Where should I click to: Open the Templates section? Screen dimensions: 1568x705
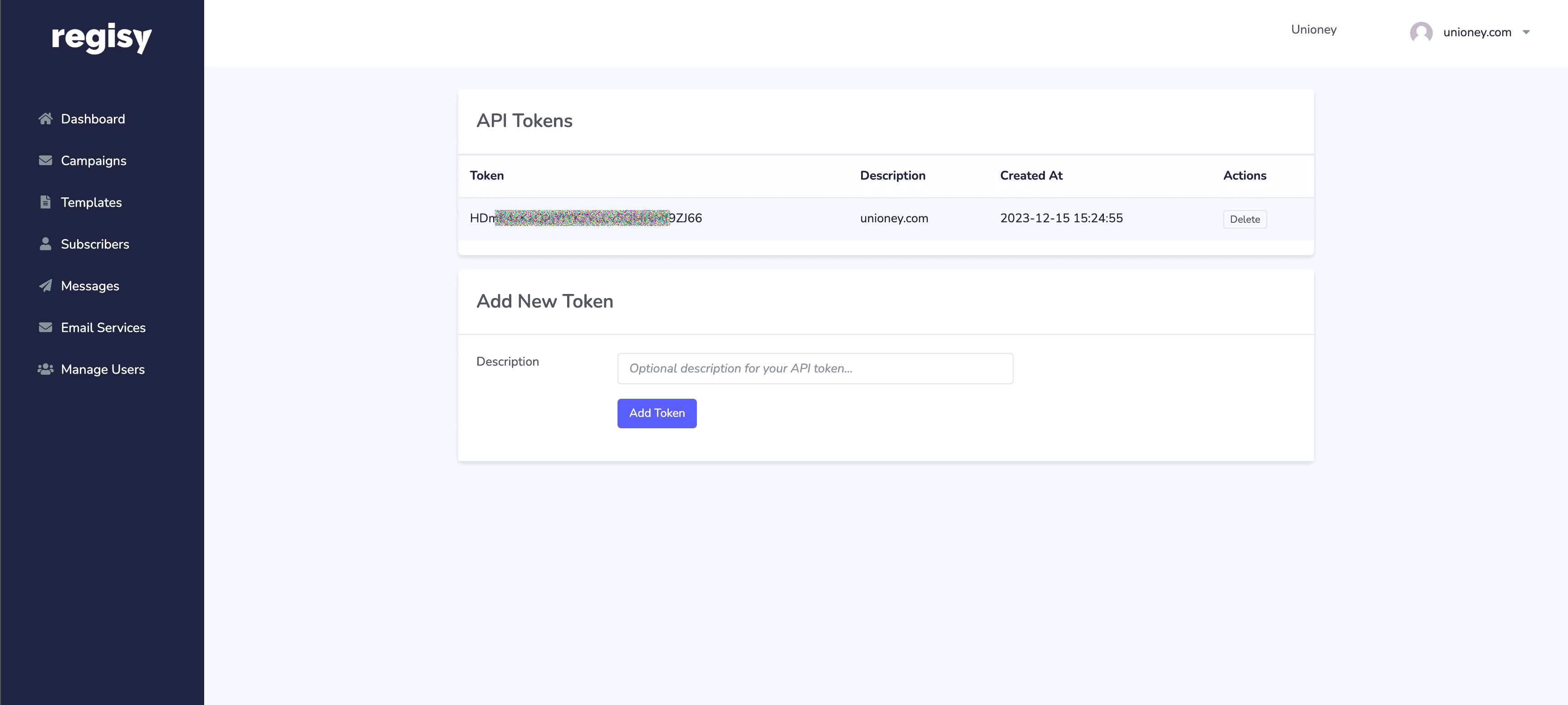click(91, 202)
